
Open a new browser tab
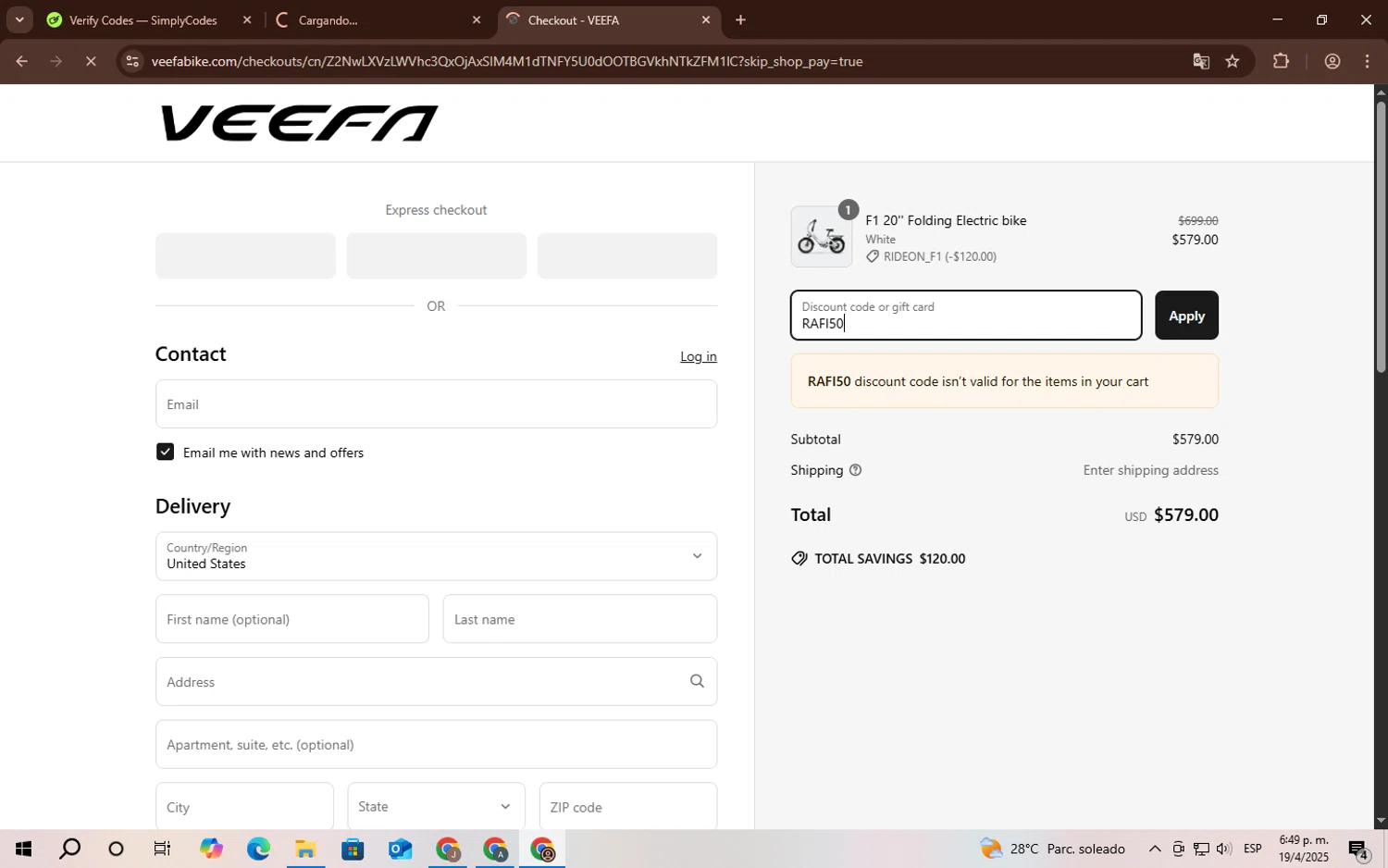(740, 20)
